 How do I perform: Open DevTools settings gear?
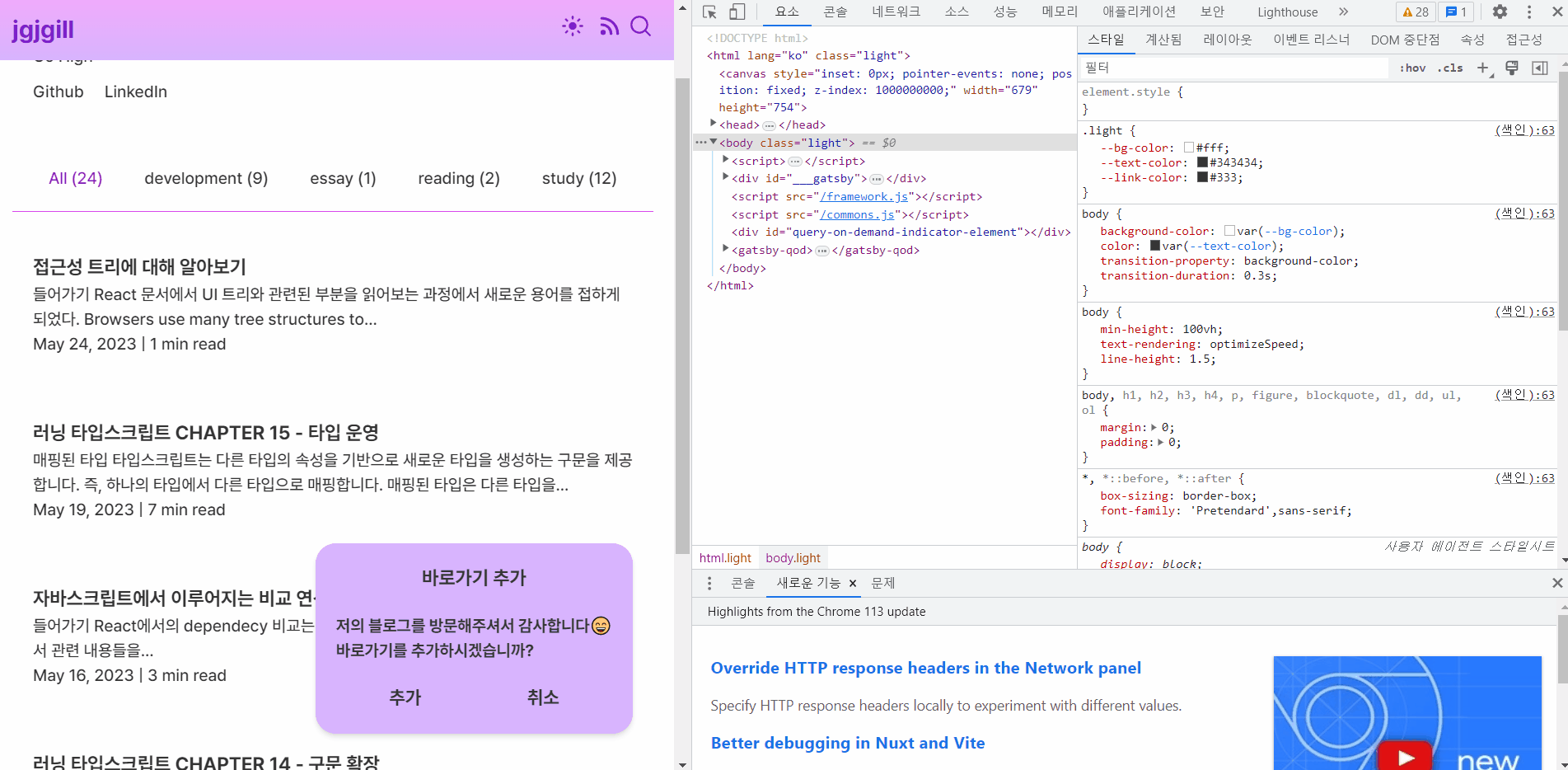coord(1500,12)
